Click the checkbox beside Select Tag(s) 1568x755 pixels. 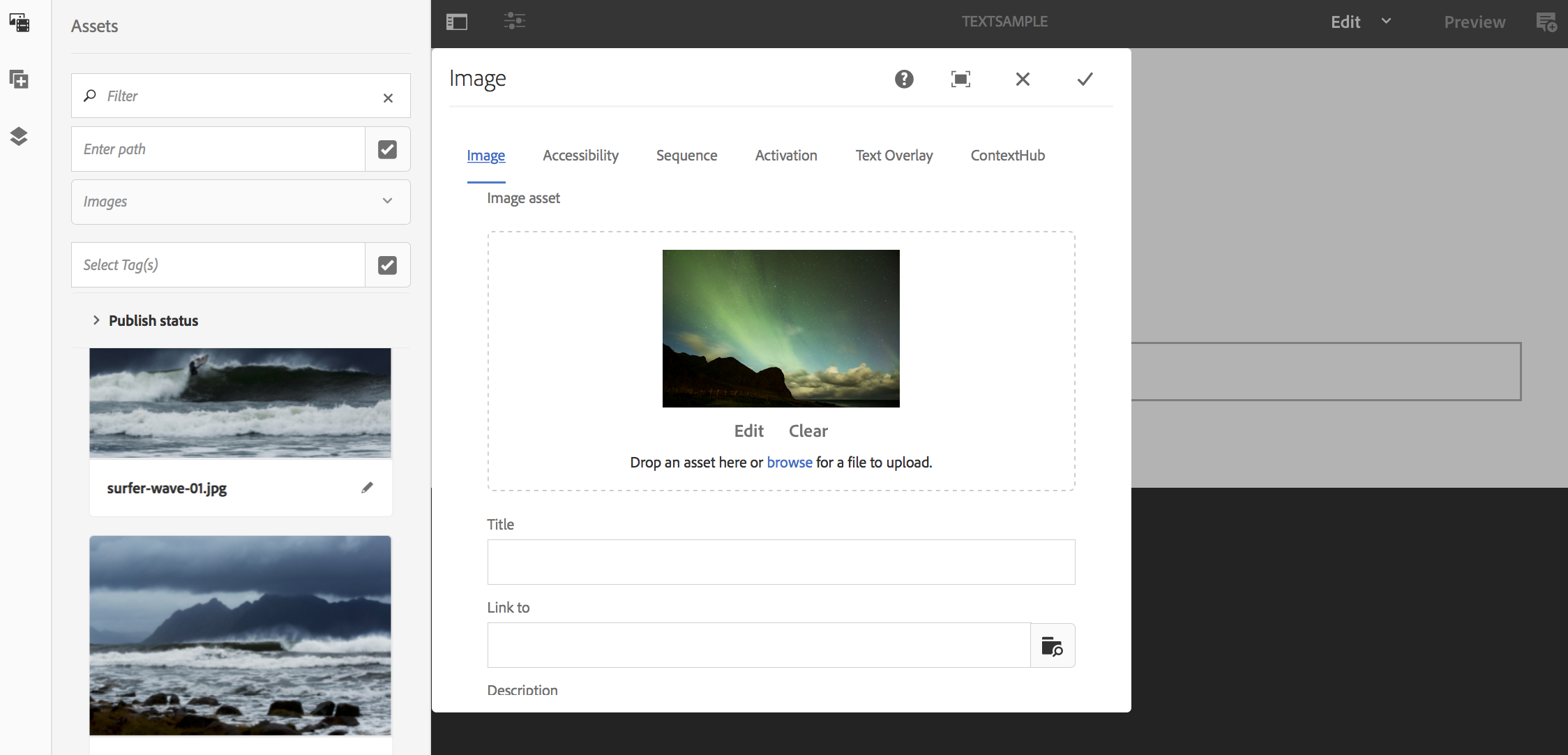point(387,265)
